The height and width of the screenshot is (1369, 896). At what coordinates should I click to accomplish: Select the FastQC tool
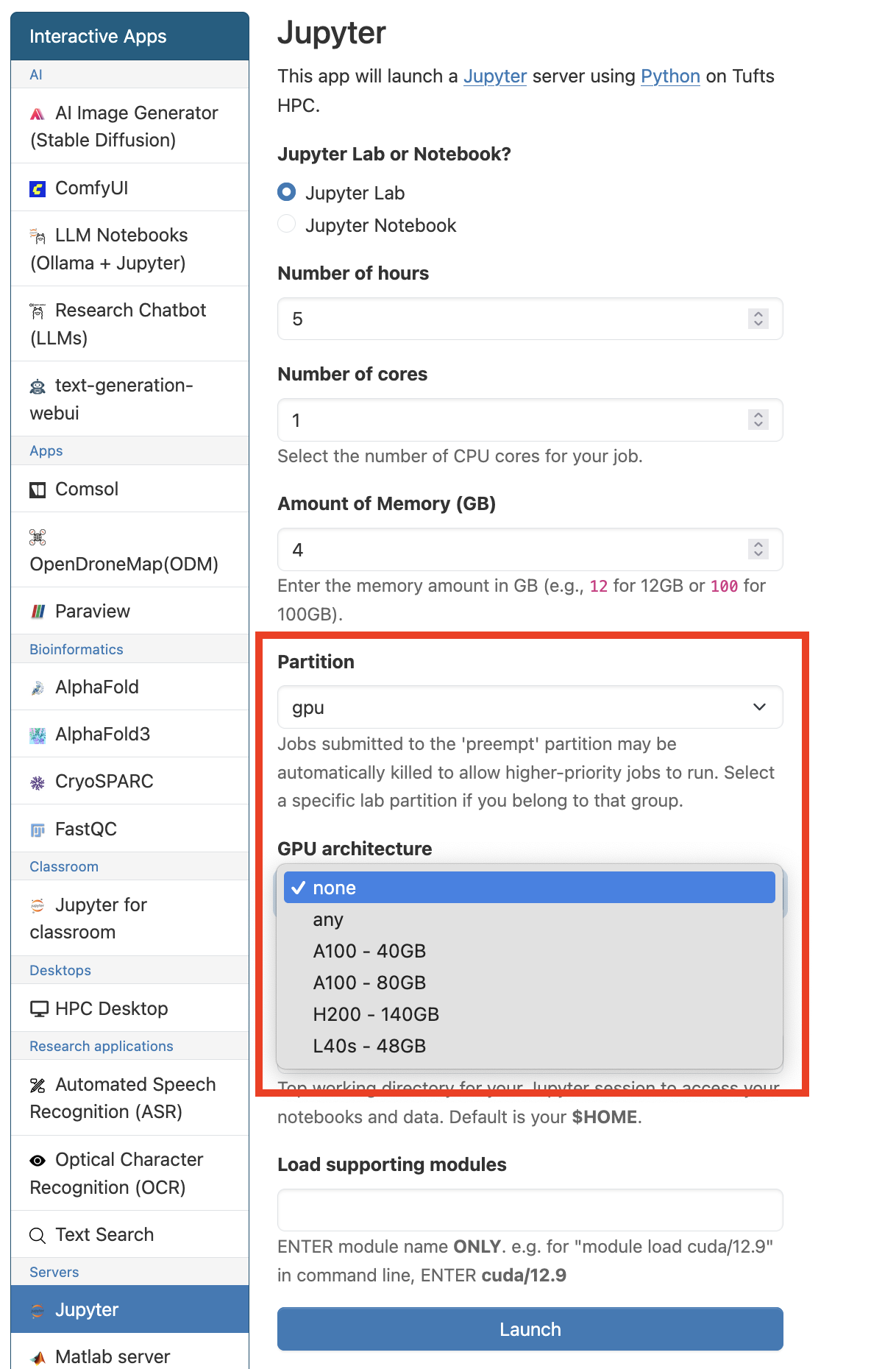pyautogui.click(x=85, y=828)
